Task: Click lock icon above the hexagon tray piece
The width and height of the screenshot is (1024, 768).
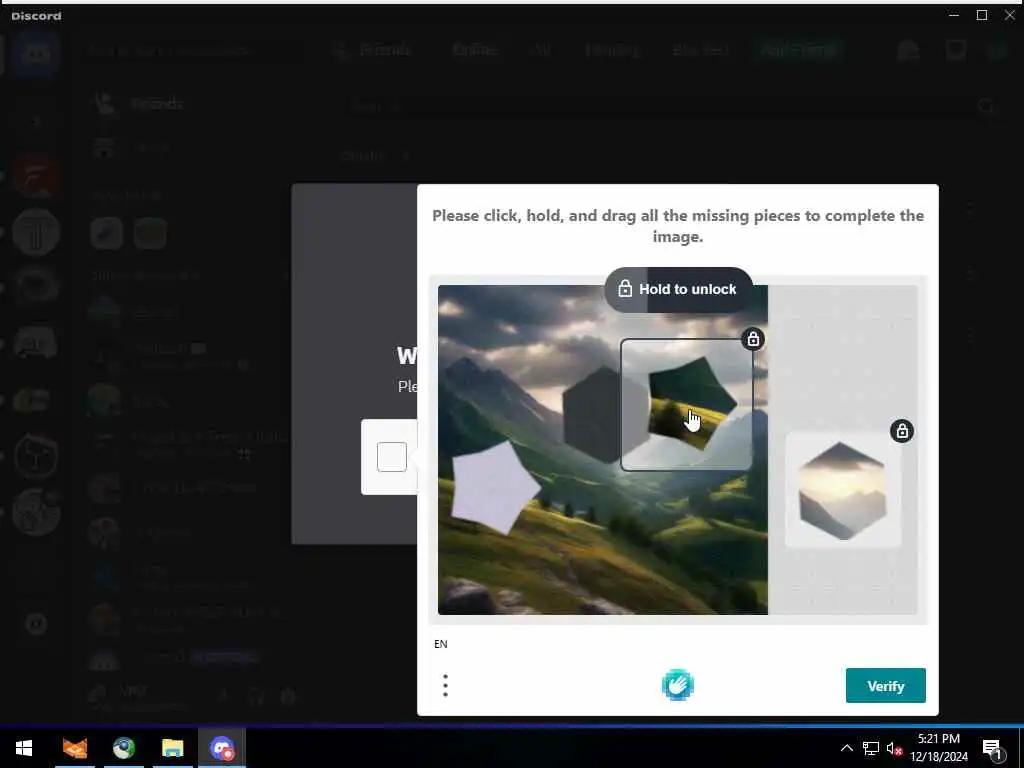Action: point(902,431)
